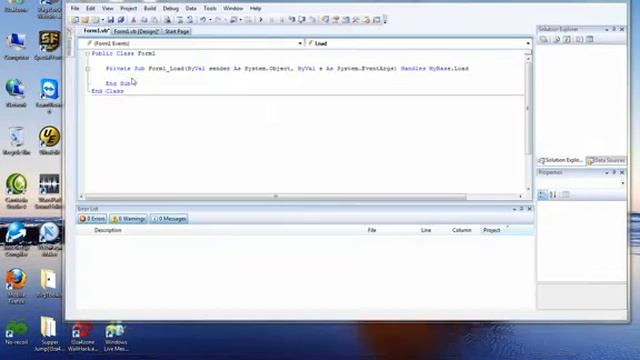Screen dimensions: 640x360
Task: Sort errors by File column header
Action: (372, 230)
